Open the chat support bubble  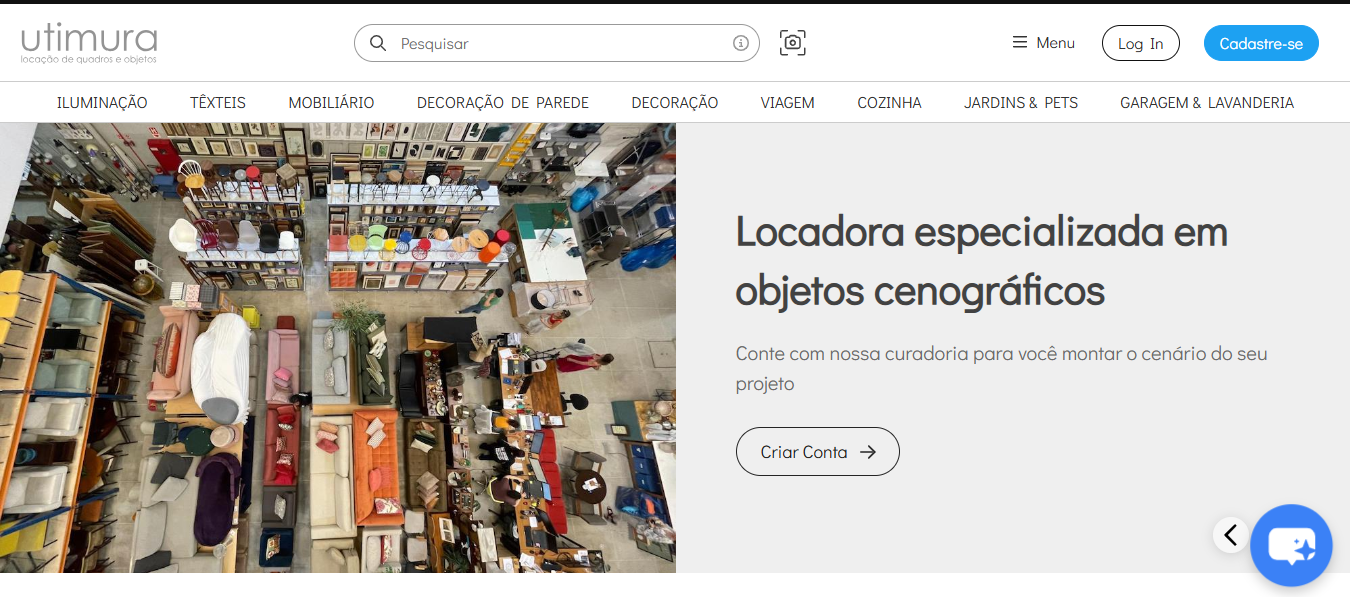click(1291, 545)
